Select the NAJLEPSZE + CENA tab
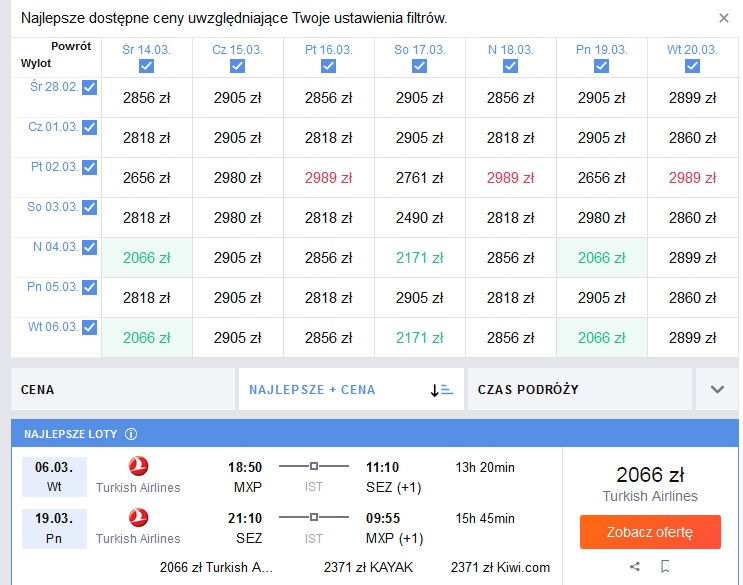Screen dimensions: 743x585 tap(351, 389)
